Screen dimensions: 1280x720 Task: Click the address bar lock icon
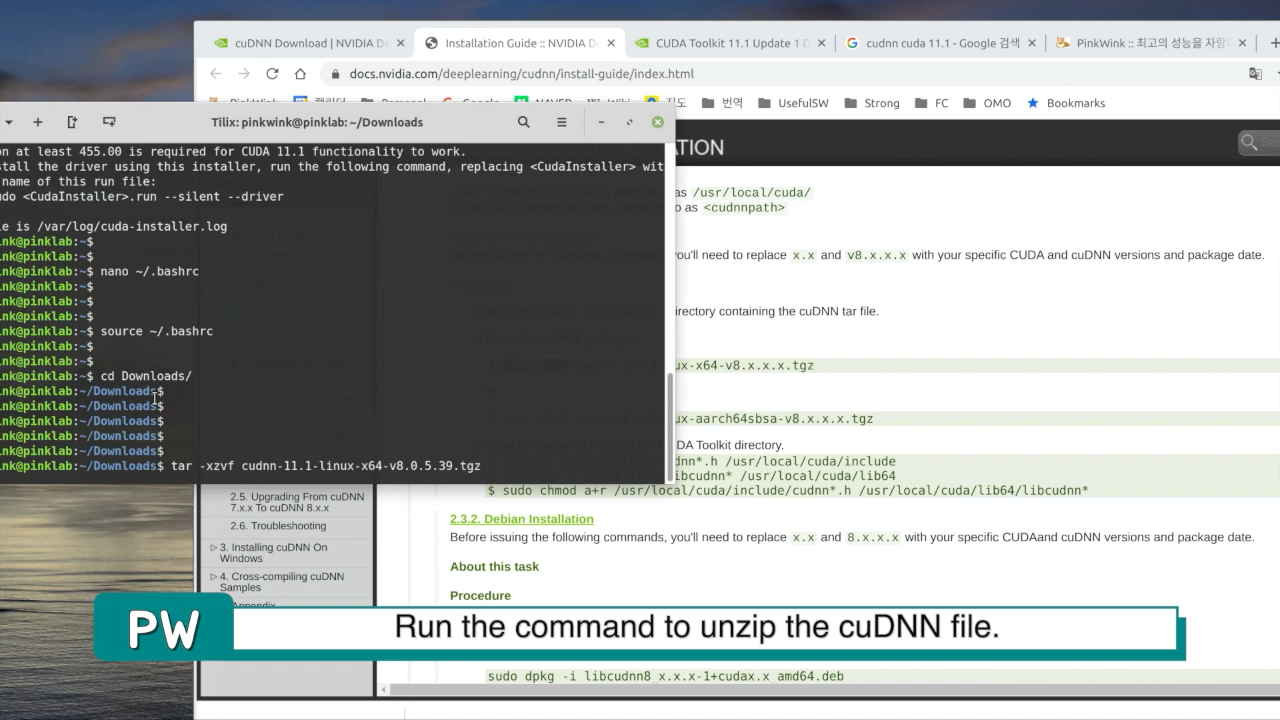(335, 74)
